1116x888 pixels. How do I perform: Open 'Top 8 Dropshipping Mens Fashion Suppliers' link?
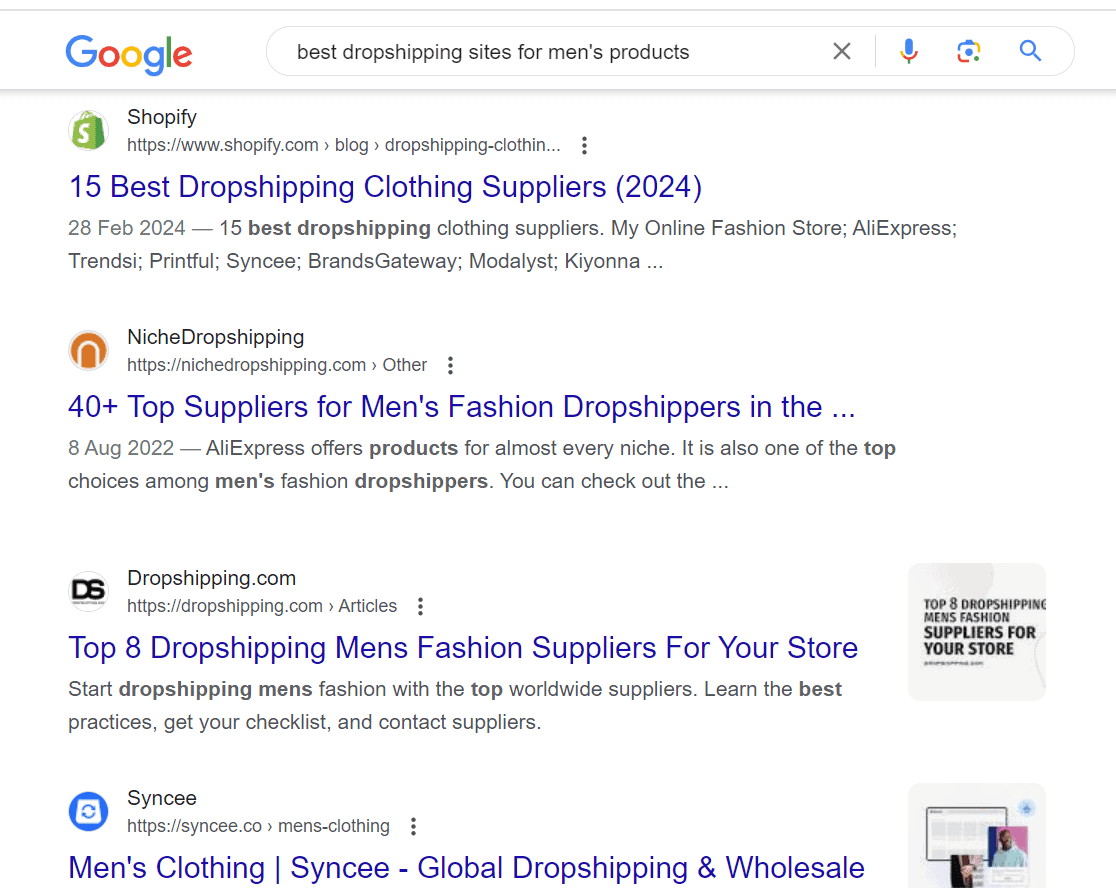[463, 648]
